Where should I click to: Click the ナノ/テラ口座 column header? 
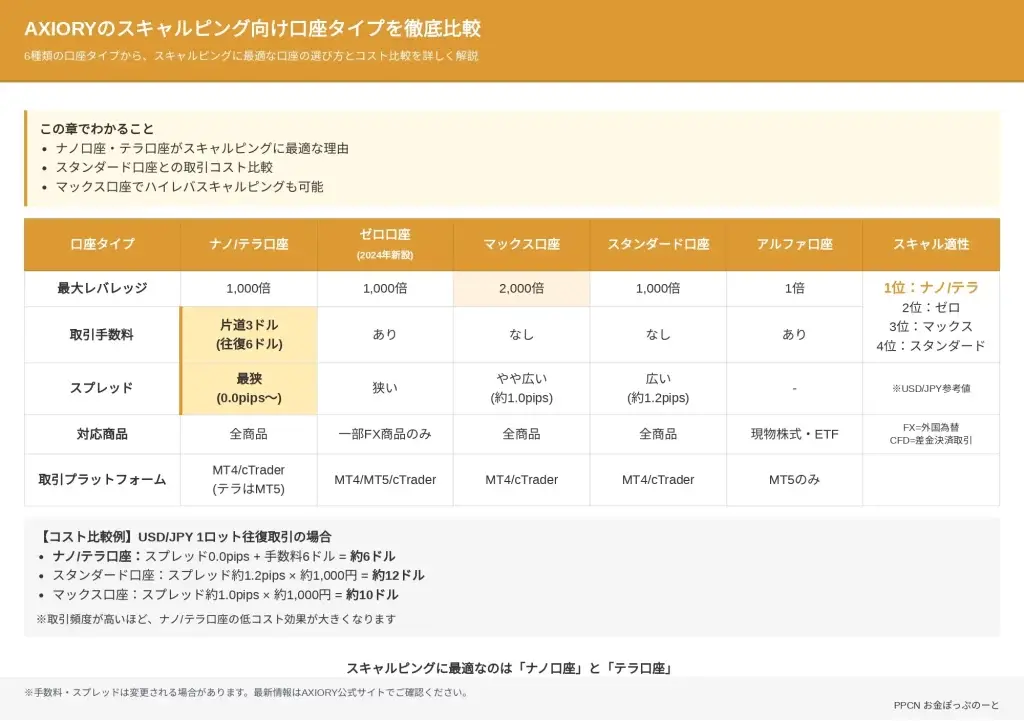pos(249,244)
